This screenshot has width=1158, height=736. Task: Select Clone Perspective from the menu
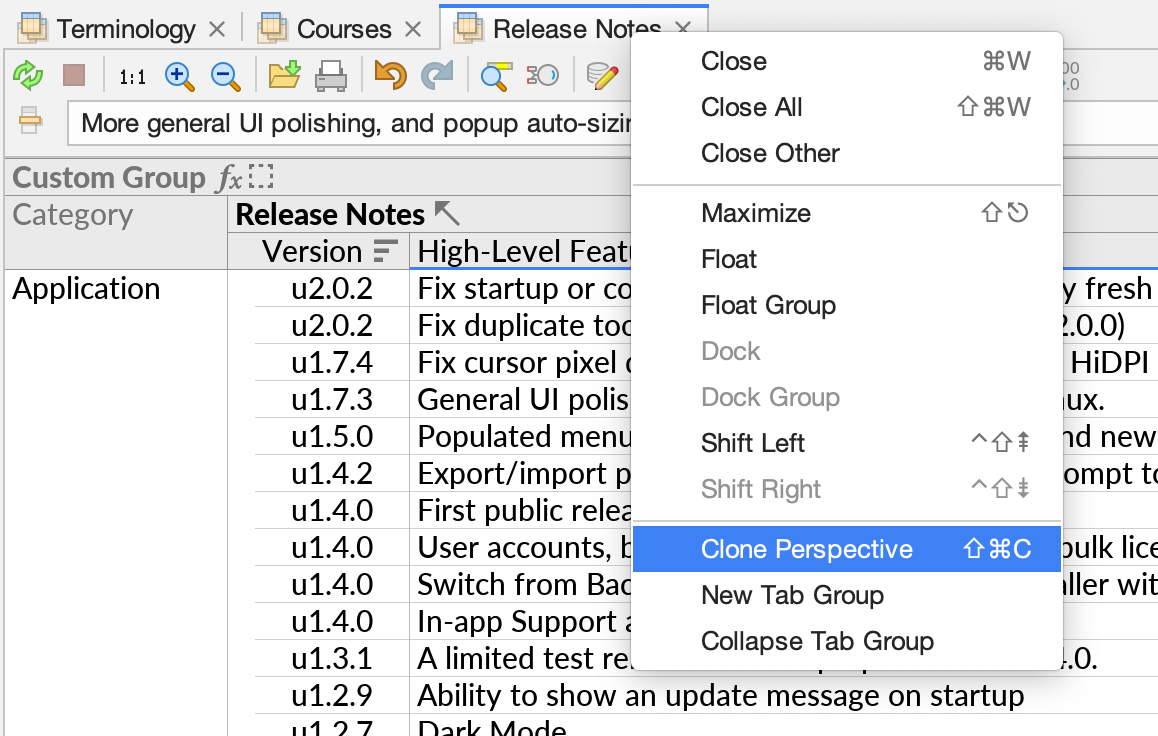click(807, 549)
